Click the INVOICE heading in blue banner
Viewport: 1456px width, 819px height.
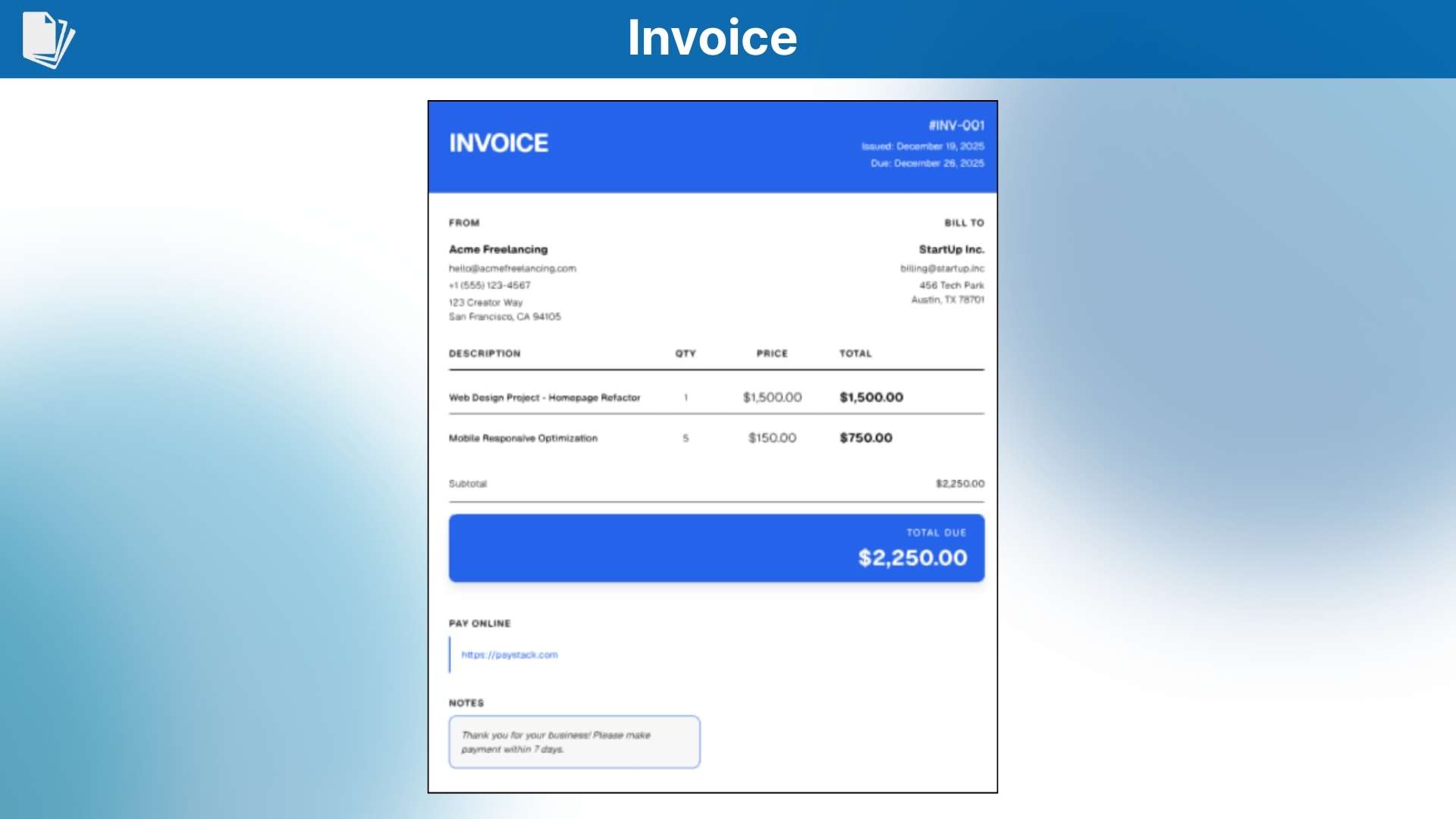[x=498, y=143]
